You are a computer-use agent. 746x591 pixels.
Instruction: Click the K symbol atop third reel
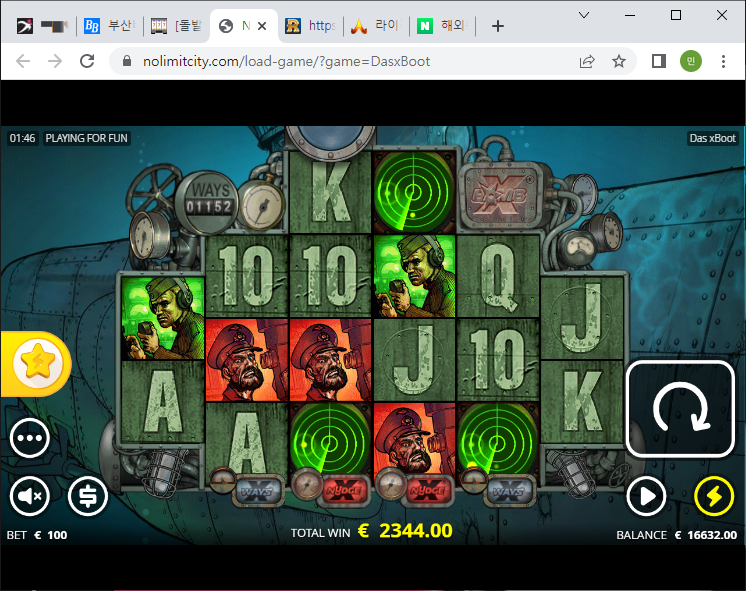[330, 192]
